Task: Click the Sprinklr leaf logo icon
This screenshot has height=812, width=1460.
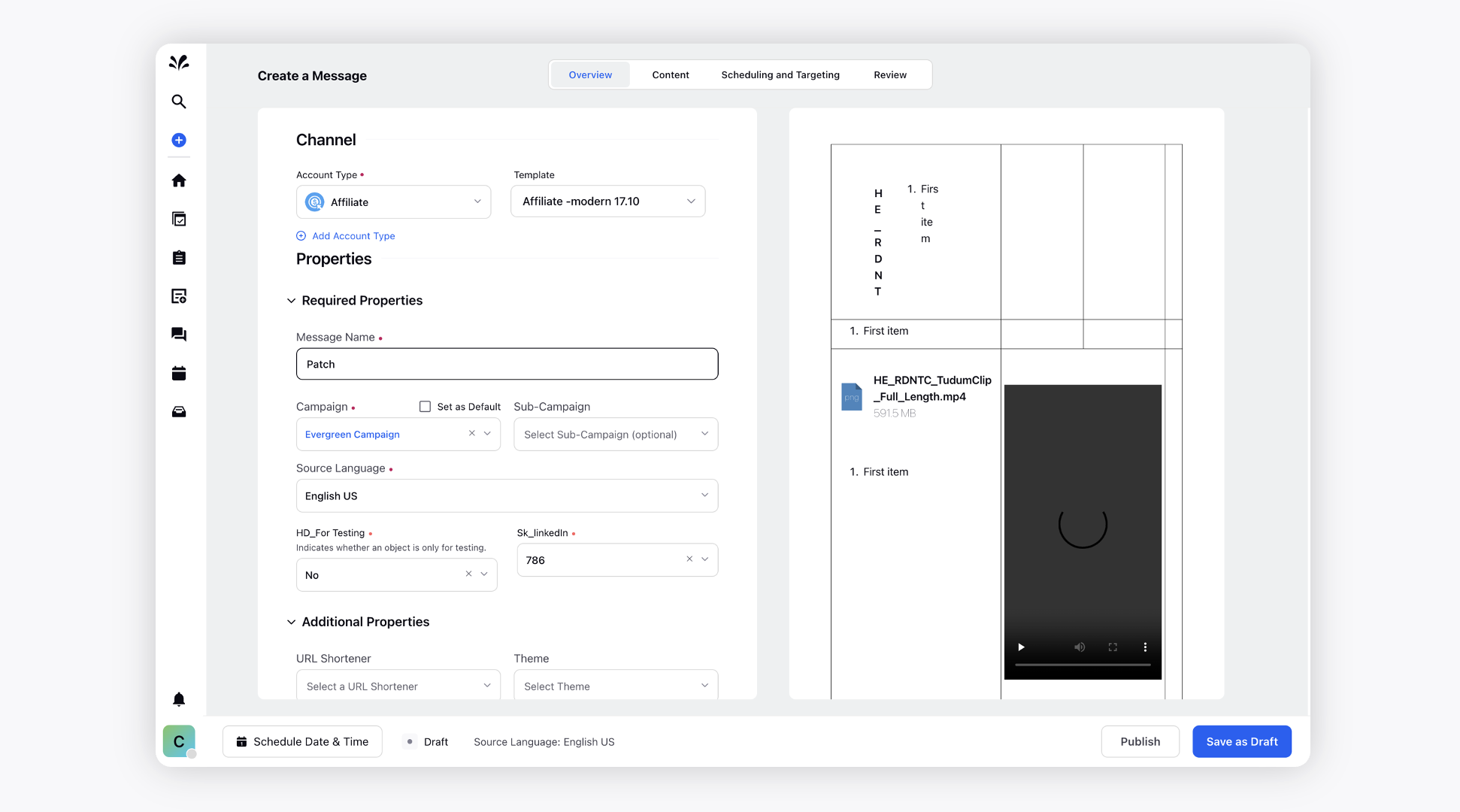Action: 179,62
